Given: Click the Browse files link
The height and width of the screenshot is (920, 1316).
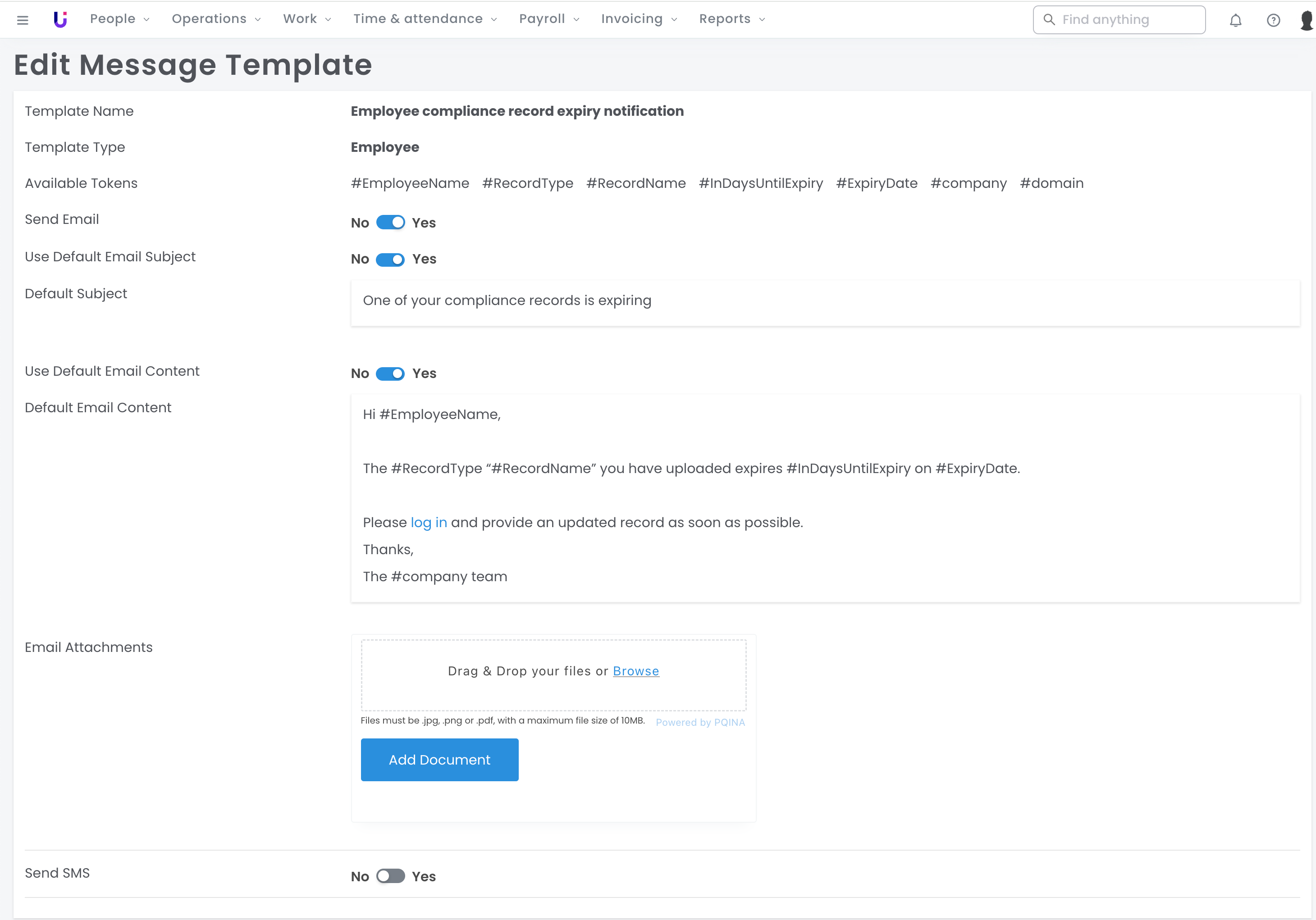Looking at the screenshot, I should pos(635,671).
